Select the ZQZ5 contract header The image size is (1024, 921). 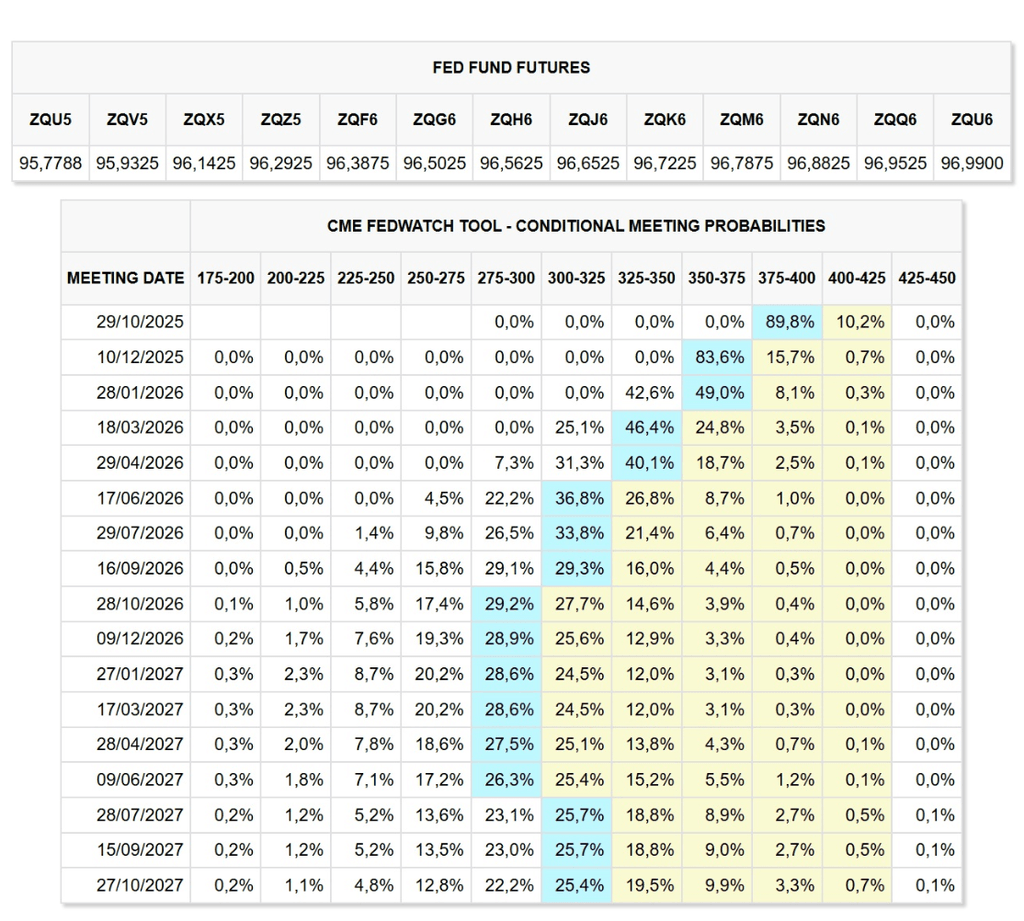pos(281,119)
